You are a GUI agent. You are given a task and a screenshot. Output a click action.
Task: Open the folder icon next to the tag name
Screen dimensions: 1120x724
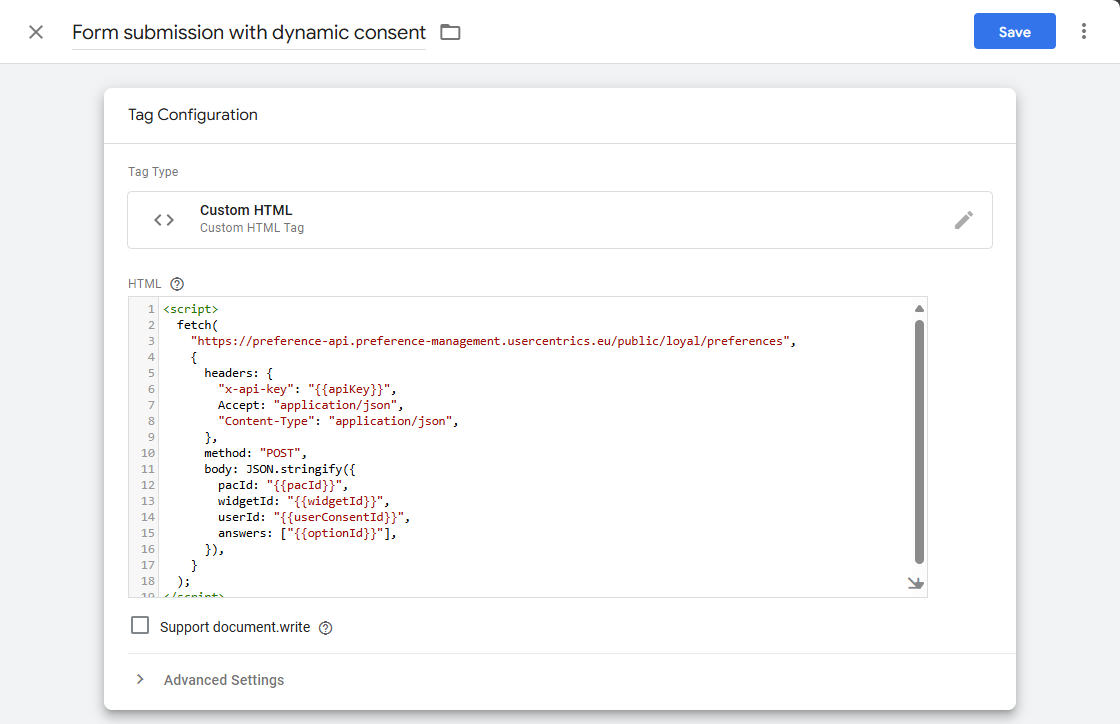point(450,32)
